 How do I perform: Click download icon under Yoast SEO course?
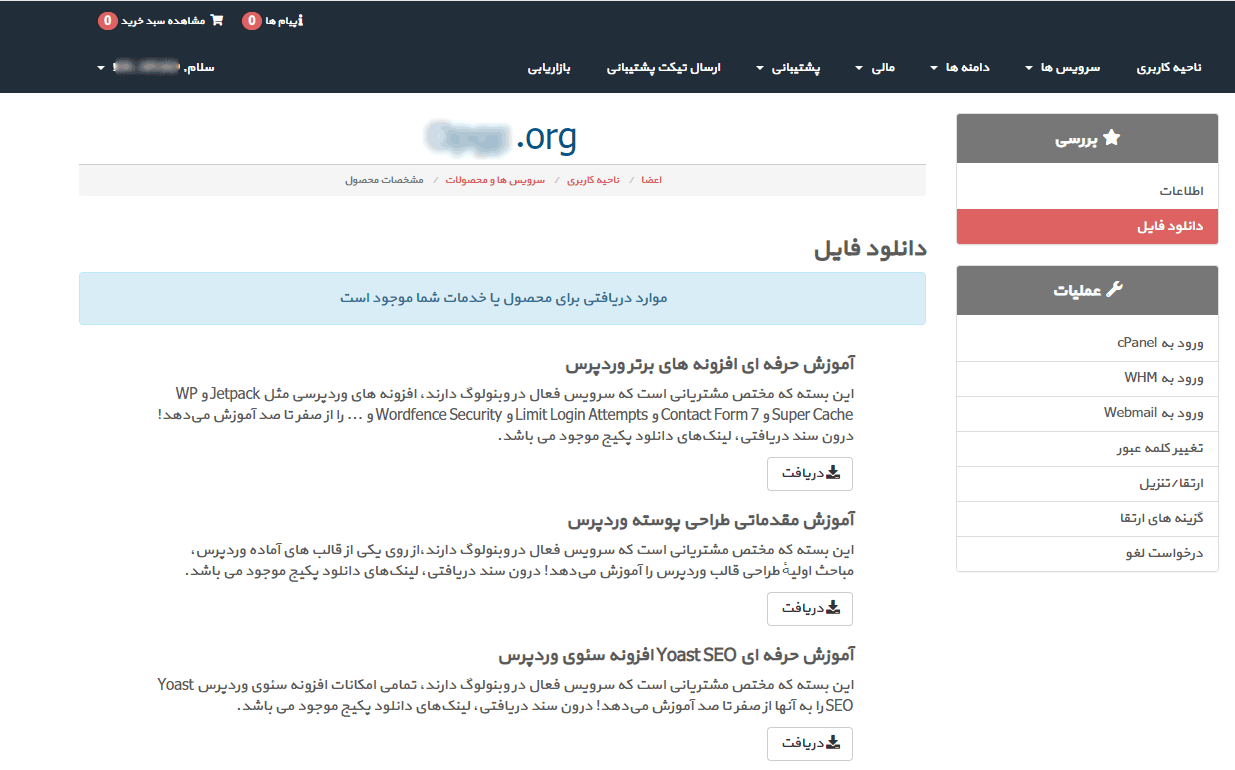pos(833,743)
